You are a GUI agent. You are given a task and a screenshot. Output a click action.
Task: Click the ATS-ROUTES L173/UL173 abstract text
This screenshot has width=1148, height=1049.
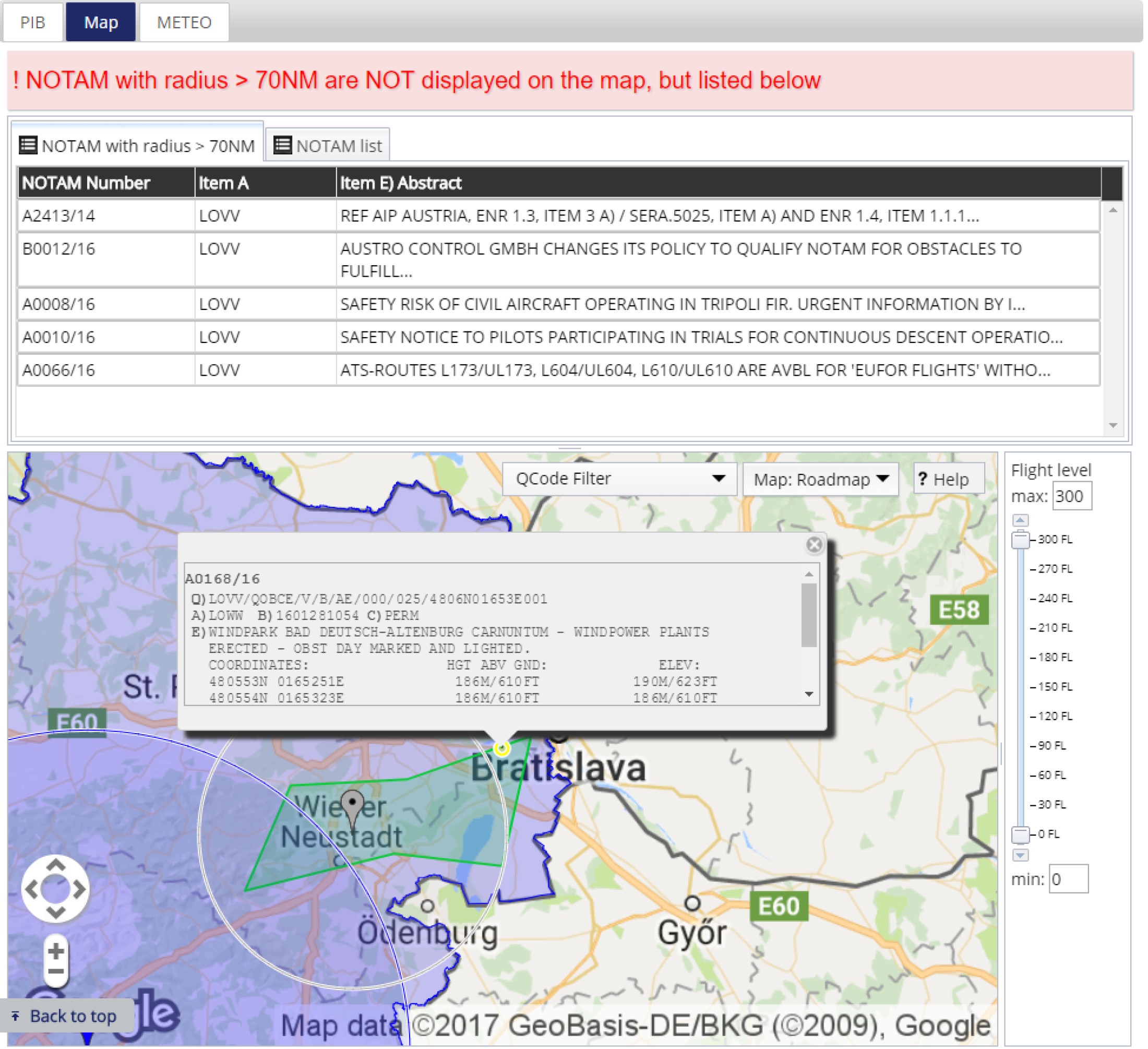click(695, 370)
